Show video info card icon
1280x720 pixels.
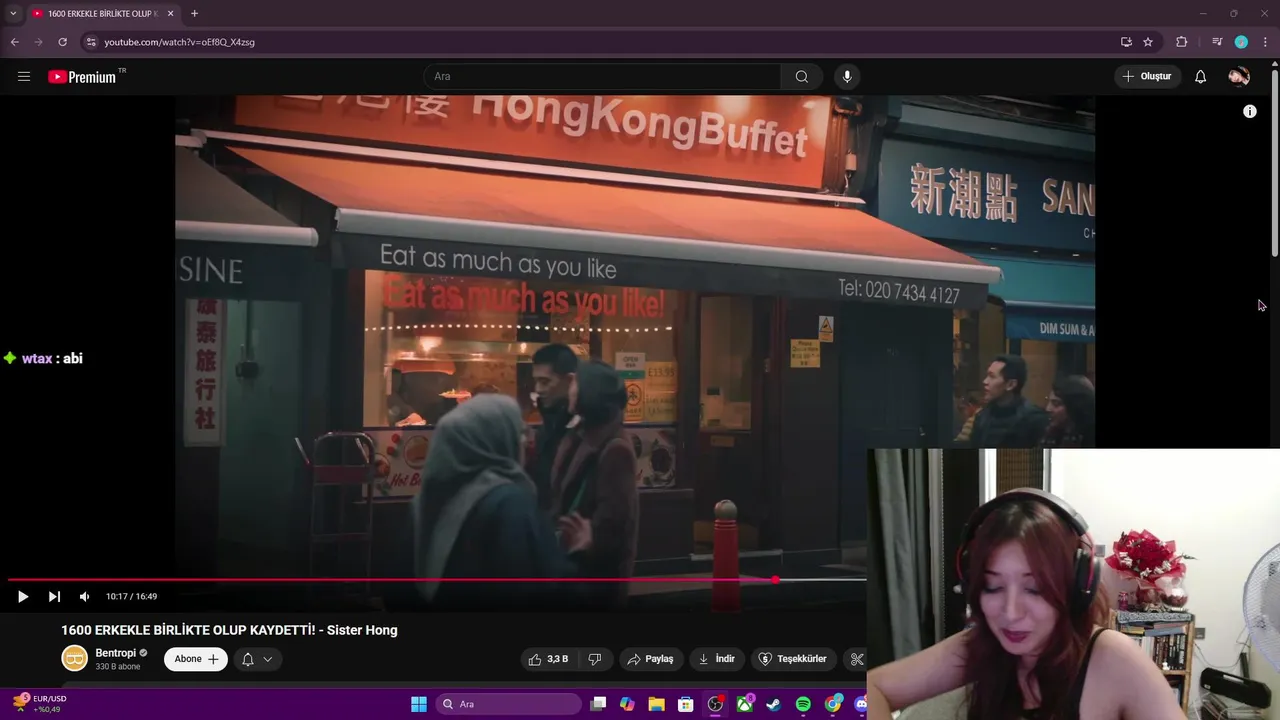pyautogui.click(x=1250, y=112)
